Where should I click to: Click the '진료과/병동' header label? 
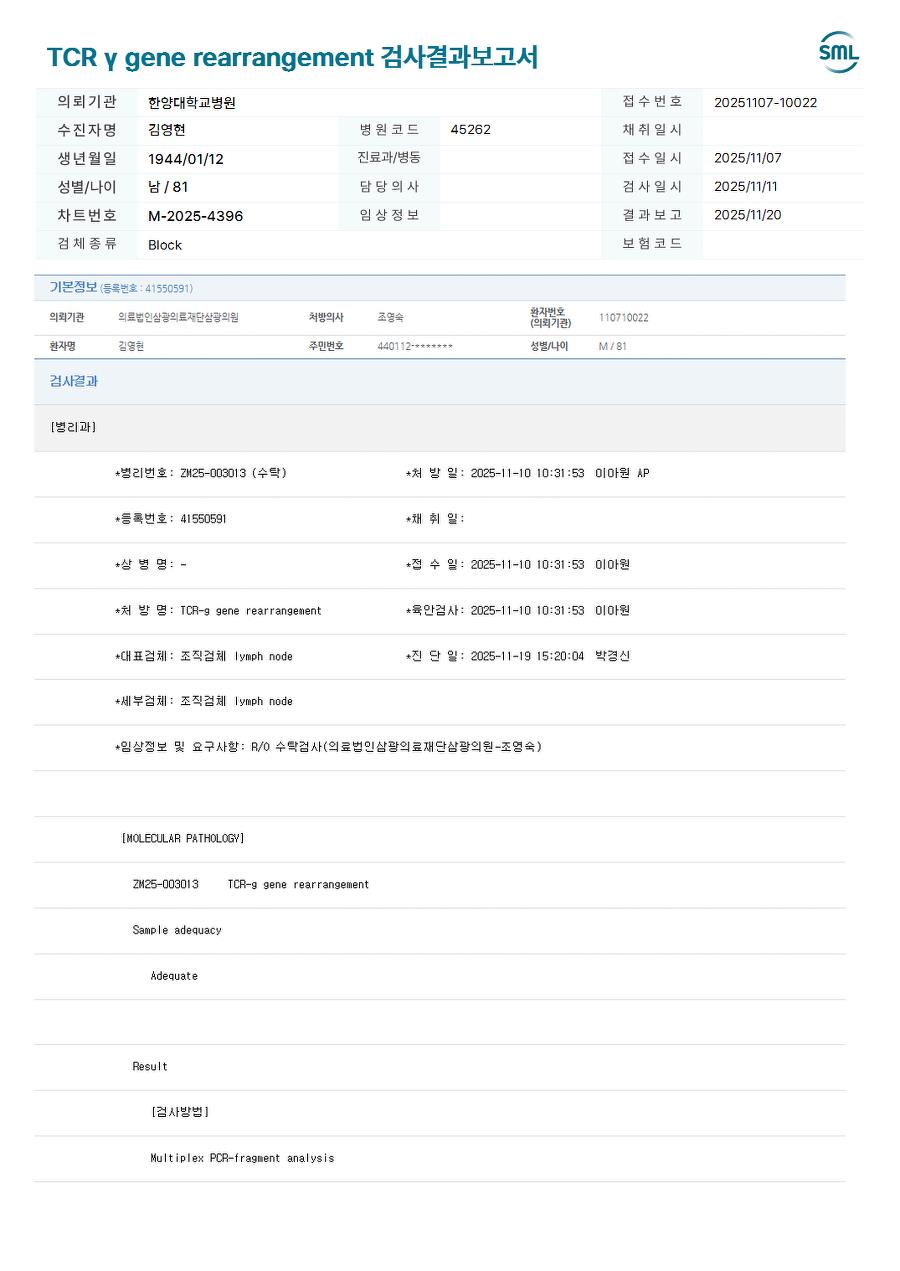(389, 158)
